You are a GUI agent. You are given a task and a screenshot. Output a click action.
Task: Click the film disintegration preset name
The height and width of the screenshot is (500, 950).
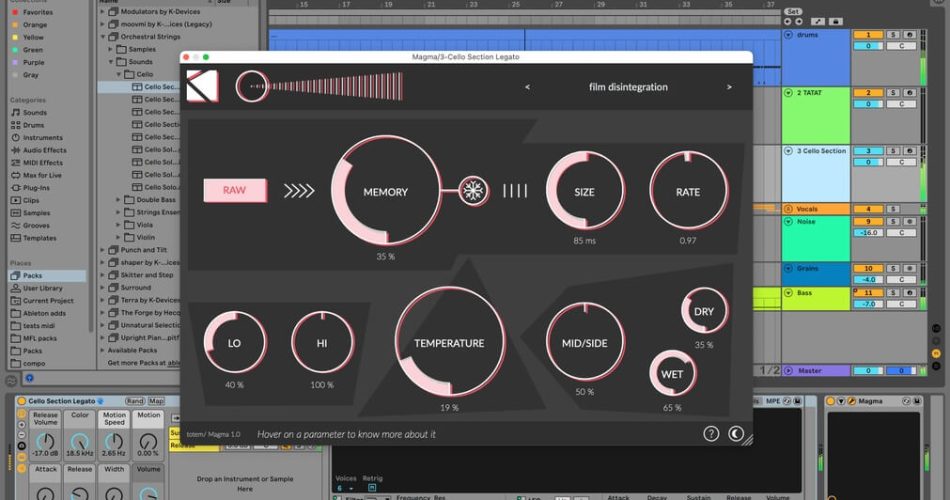point(628,87)
